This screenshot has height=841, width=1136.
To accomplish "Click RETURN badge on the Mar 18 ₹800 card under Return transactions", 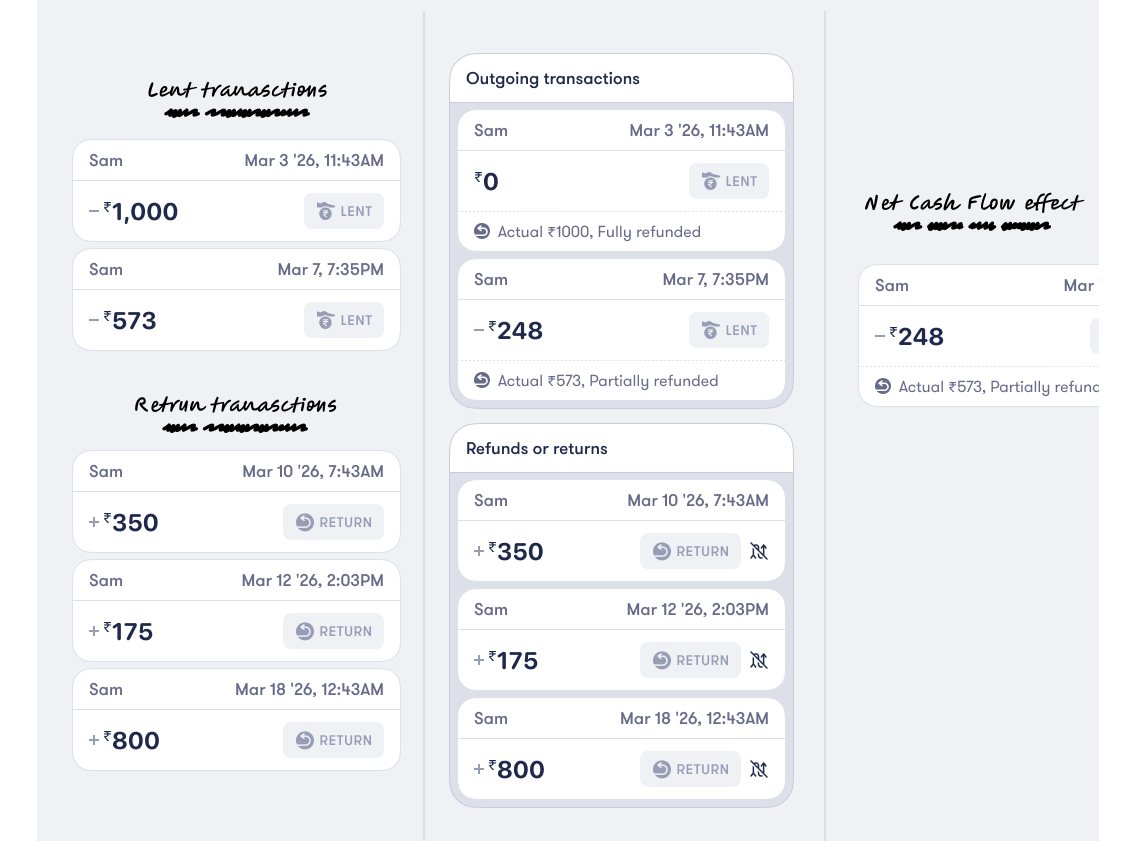I will pos(334,740).
